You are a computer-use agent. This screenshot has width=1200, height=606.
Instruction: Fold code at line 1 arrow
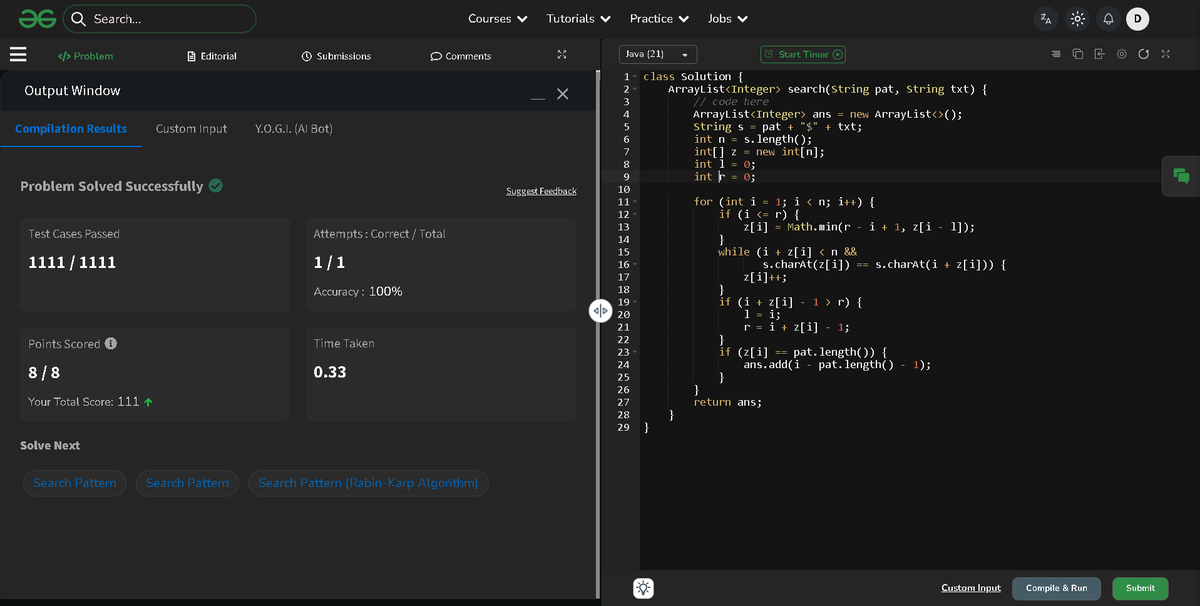click(634, 77)
